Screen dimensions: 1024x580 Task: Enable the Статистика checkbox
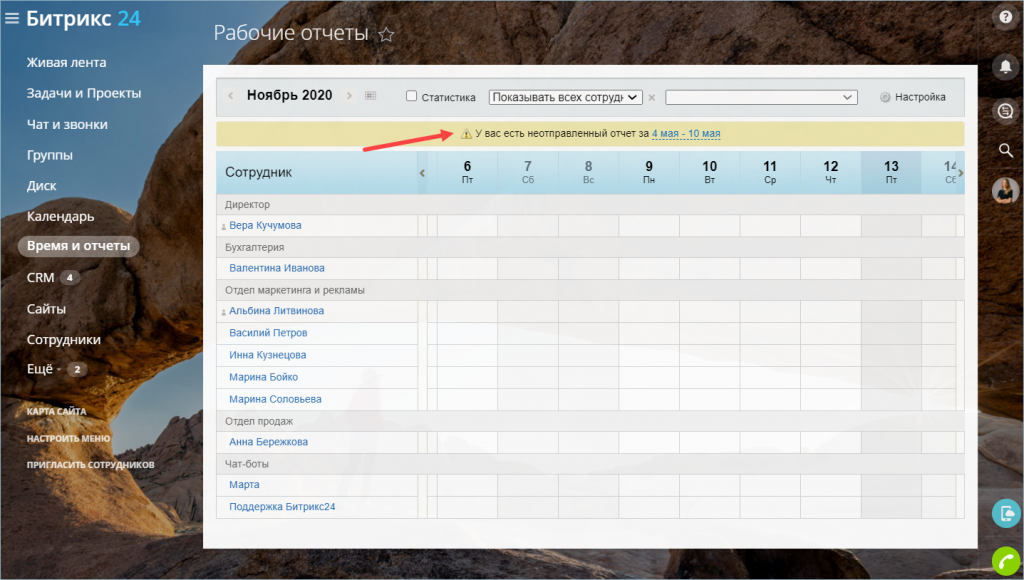(411, 96)
